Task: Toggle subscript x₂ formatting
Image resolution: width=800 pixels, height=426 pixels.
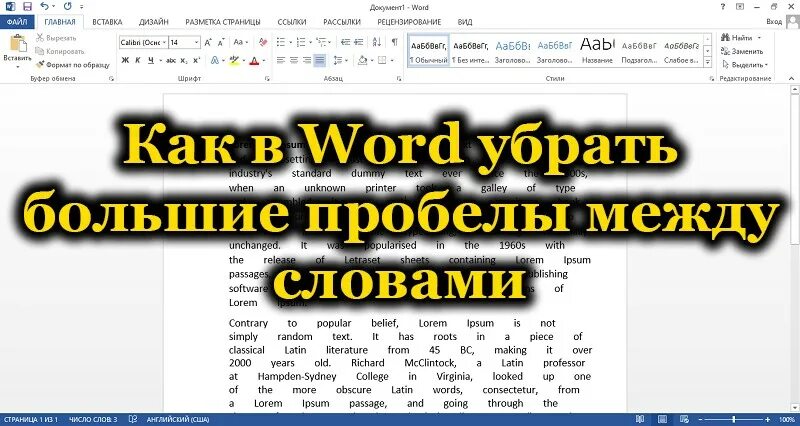Action: pyautogui.click(x=184, y=60)
